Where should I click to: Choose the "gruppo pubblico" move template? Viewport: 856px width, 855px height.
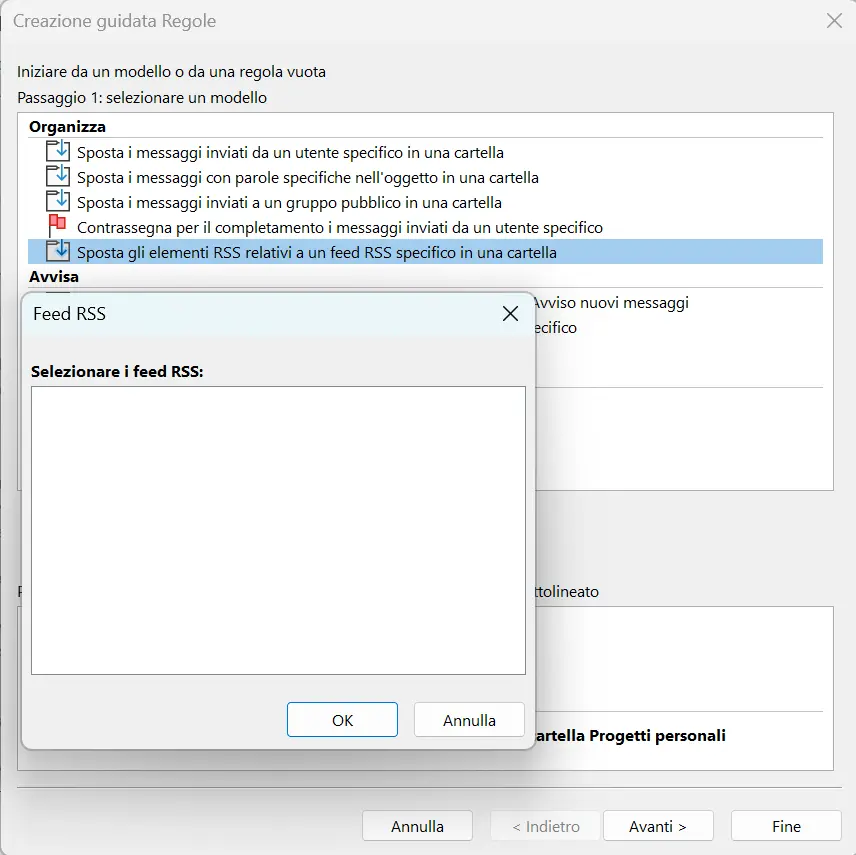pos(285,201)
